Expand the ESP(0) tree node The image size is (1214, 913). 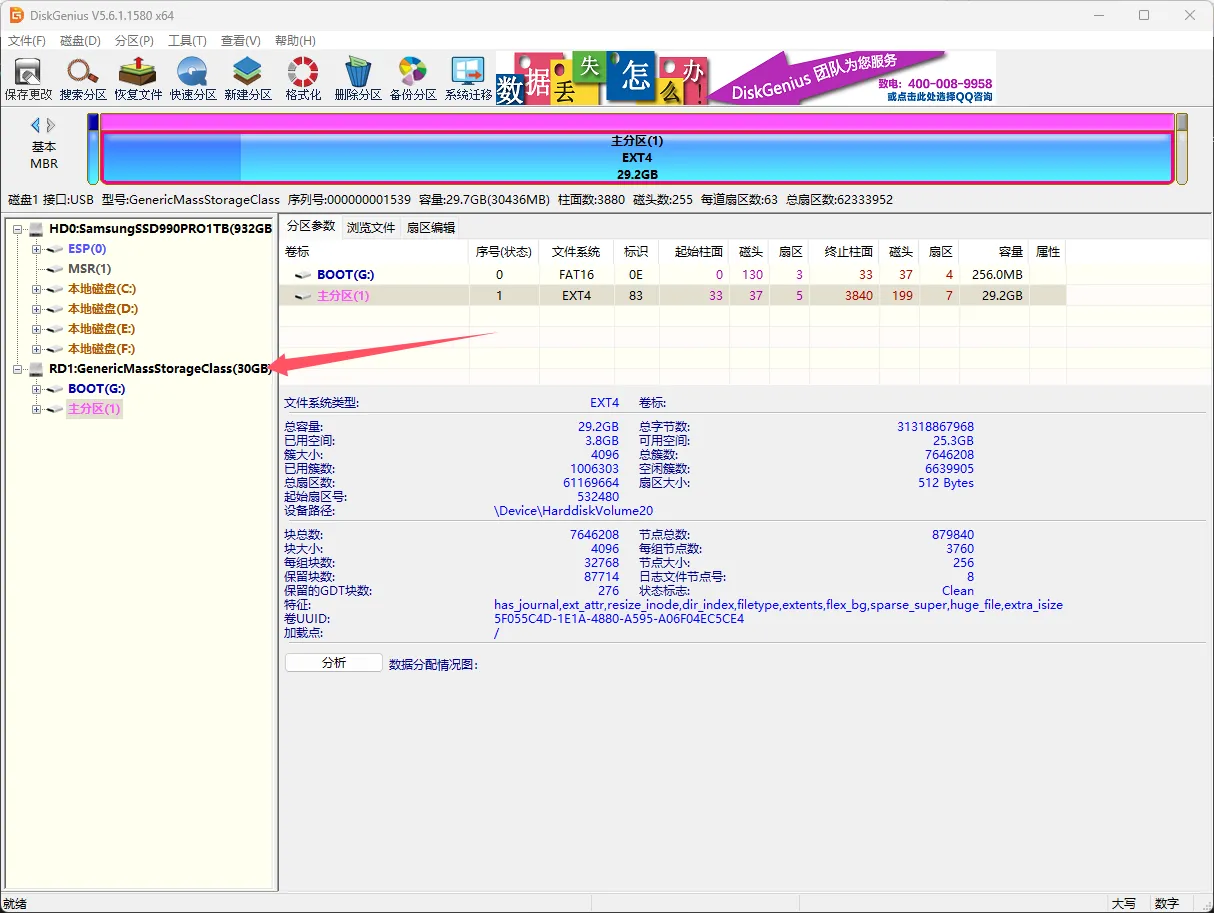[37, 249]
